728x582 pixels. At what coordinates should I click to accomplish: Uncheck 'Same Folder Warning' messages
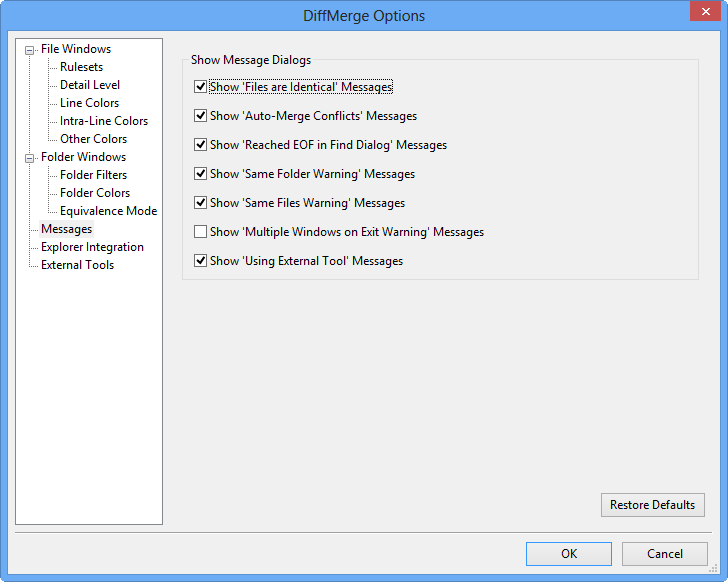tap(201, 174)
